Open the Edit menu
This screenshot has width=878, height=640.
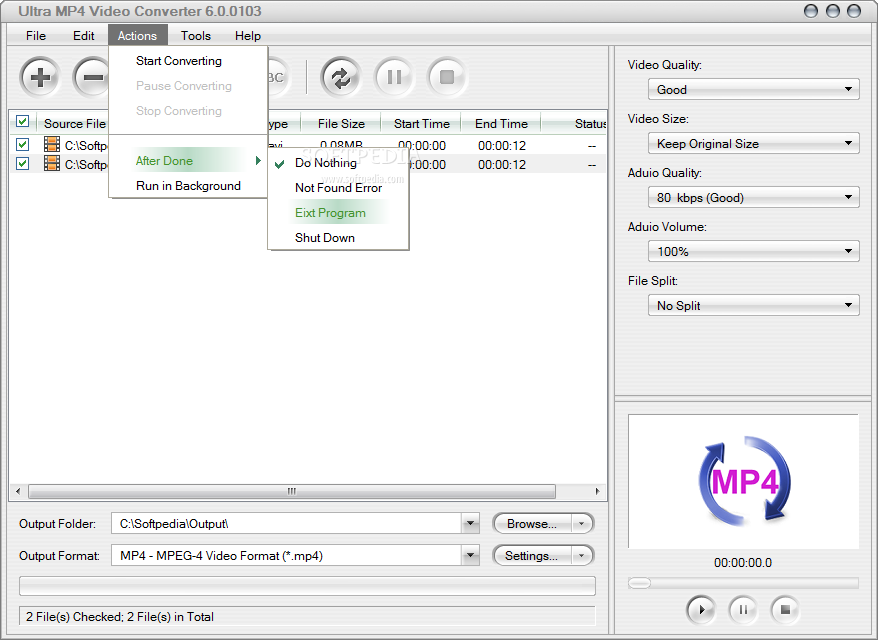click(83, 35)
